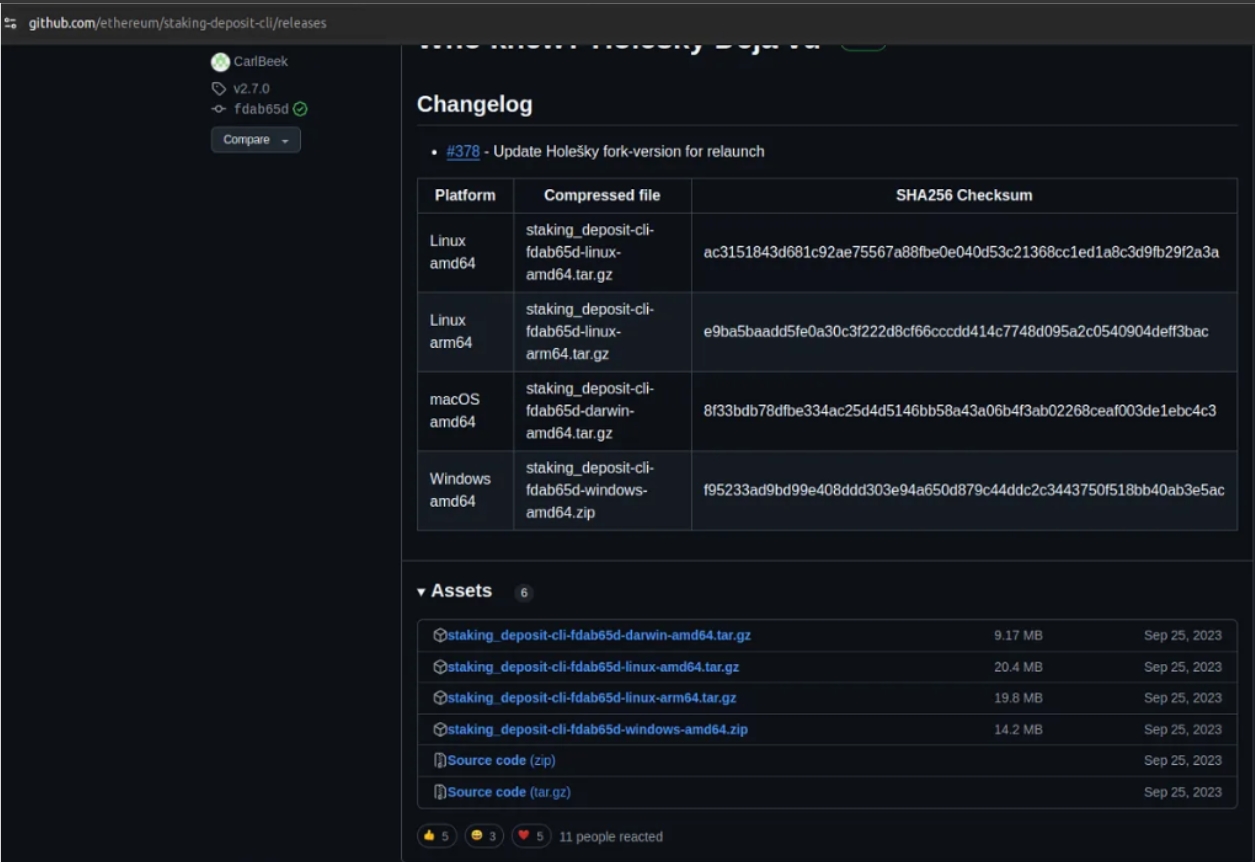Click the '11 people reacted' text

[610, 837]
